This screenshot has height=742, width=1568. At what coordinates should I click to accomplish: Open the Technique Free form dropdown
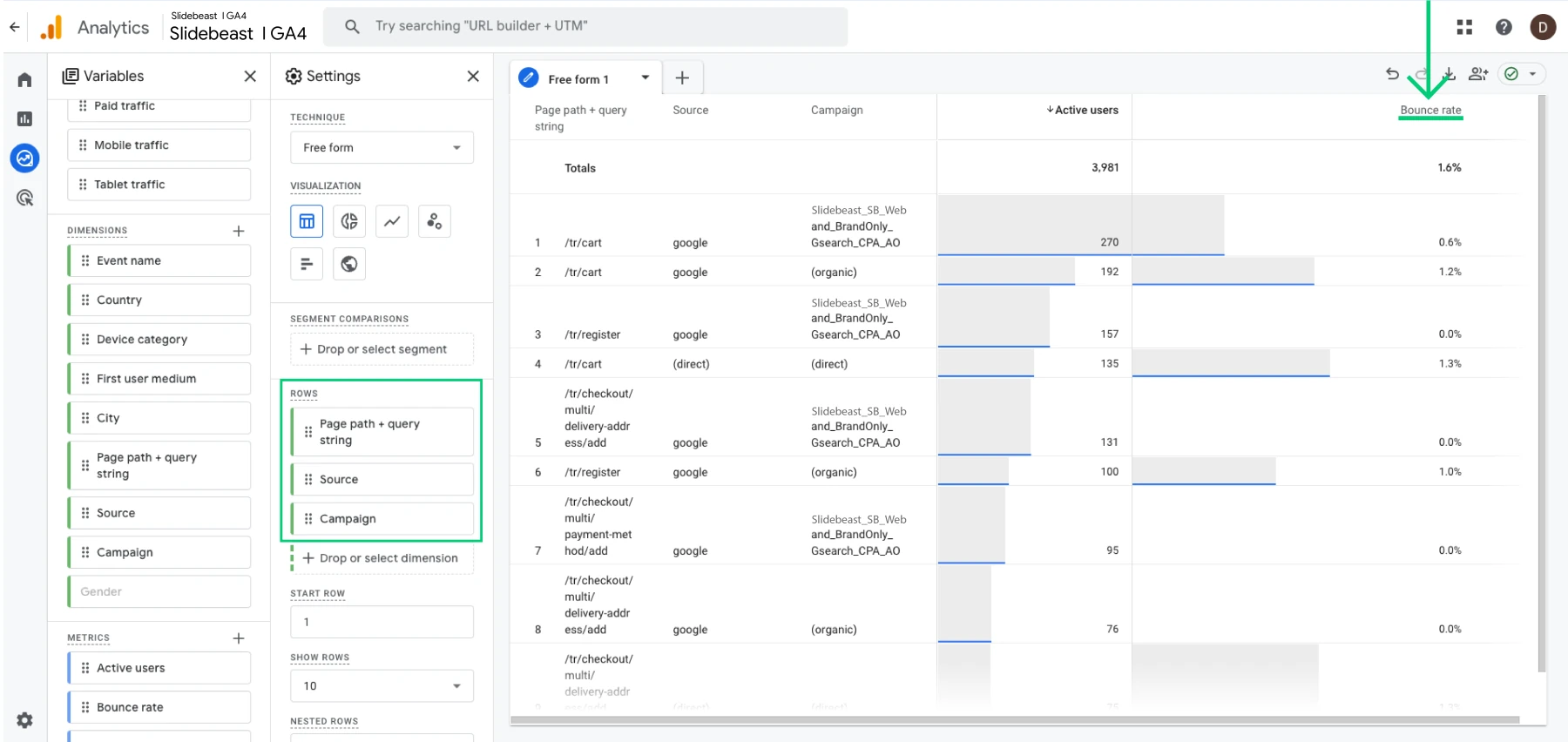pos(382,147)
